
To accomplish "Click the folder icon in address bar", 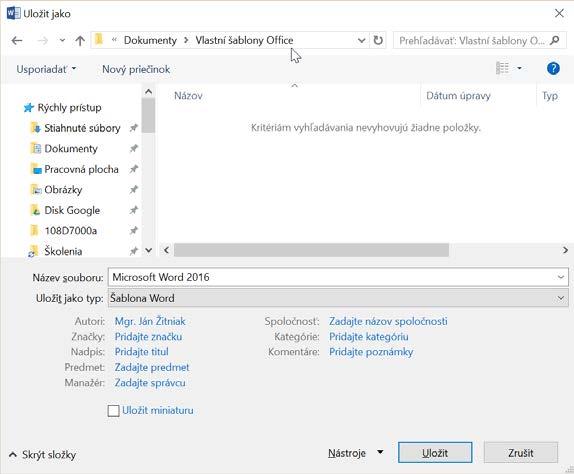I will [99, 40].
